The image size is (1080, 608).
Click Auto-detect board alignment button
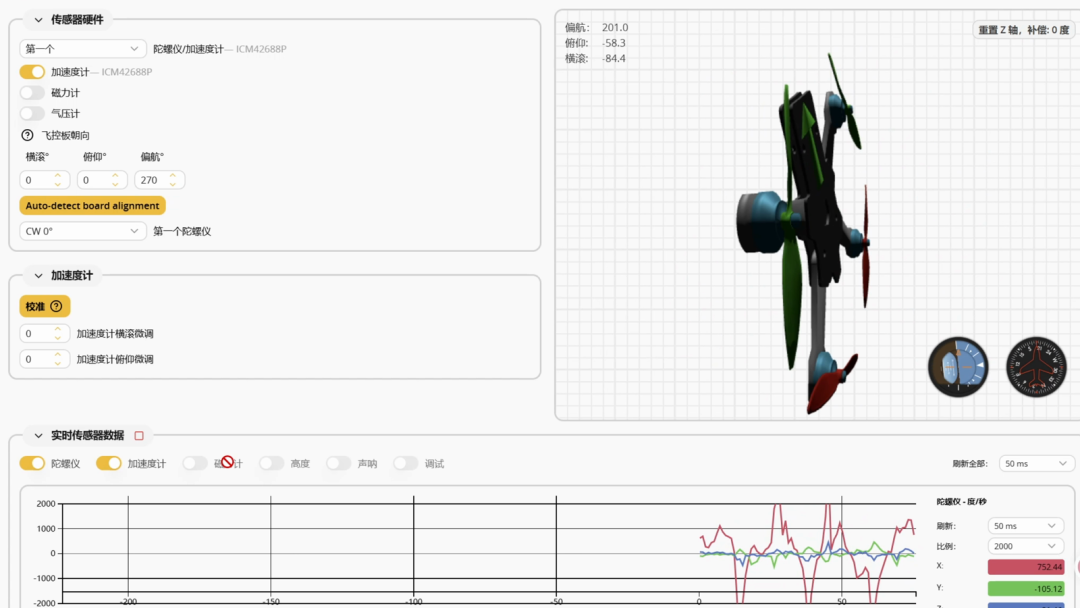92,205
